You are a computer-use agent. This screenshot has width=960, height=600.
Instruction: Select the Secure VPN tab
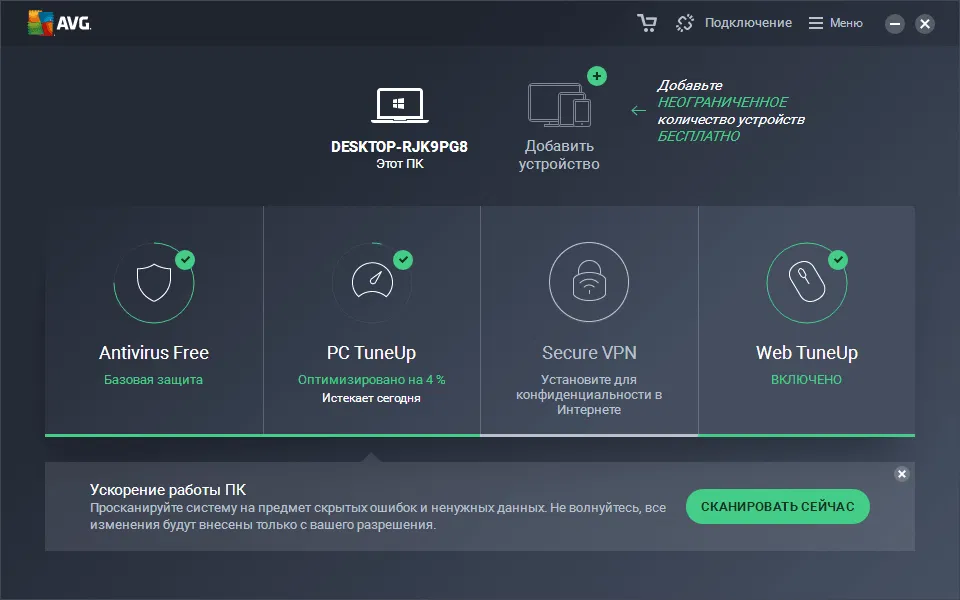589,320
